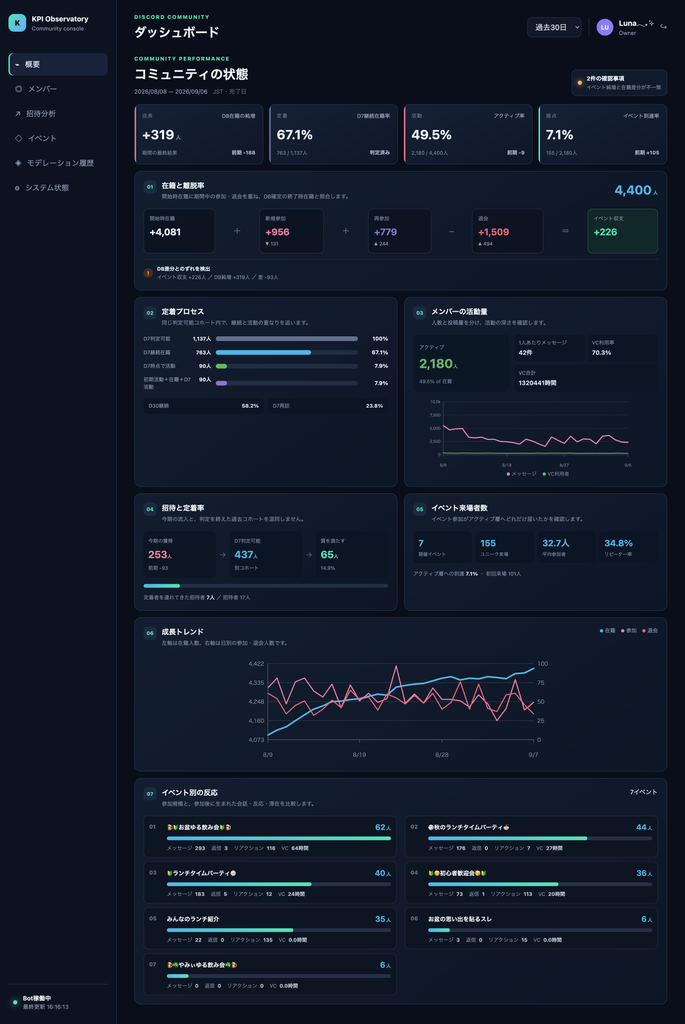Screen dimensions: 685x1024
Task: Click the logout arrow icon next to Luna
Action: coord(663,27)
